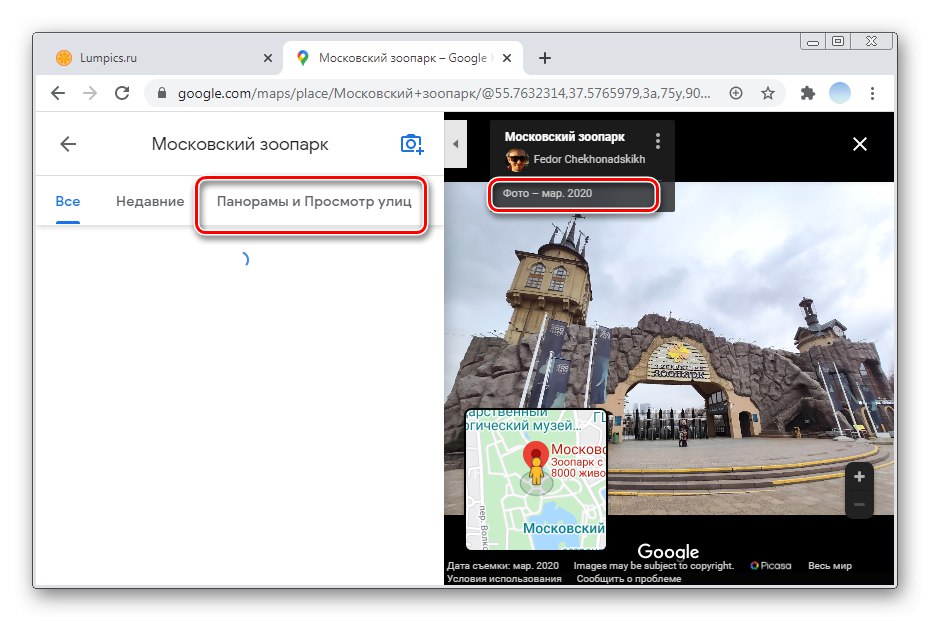Open the Все photos tab
The width and height of the screenshot is (930, 621).
click(68, 202)
